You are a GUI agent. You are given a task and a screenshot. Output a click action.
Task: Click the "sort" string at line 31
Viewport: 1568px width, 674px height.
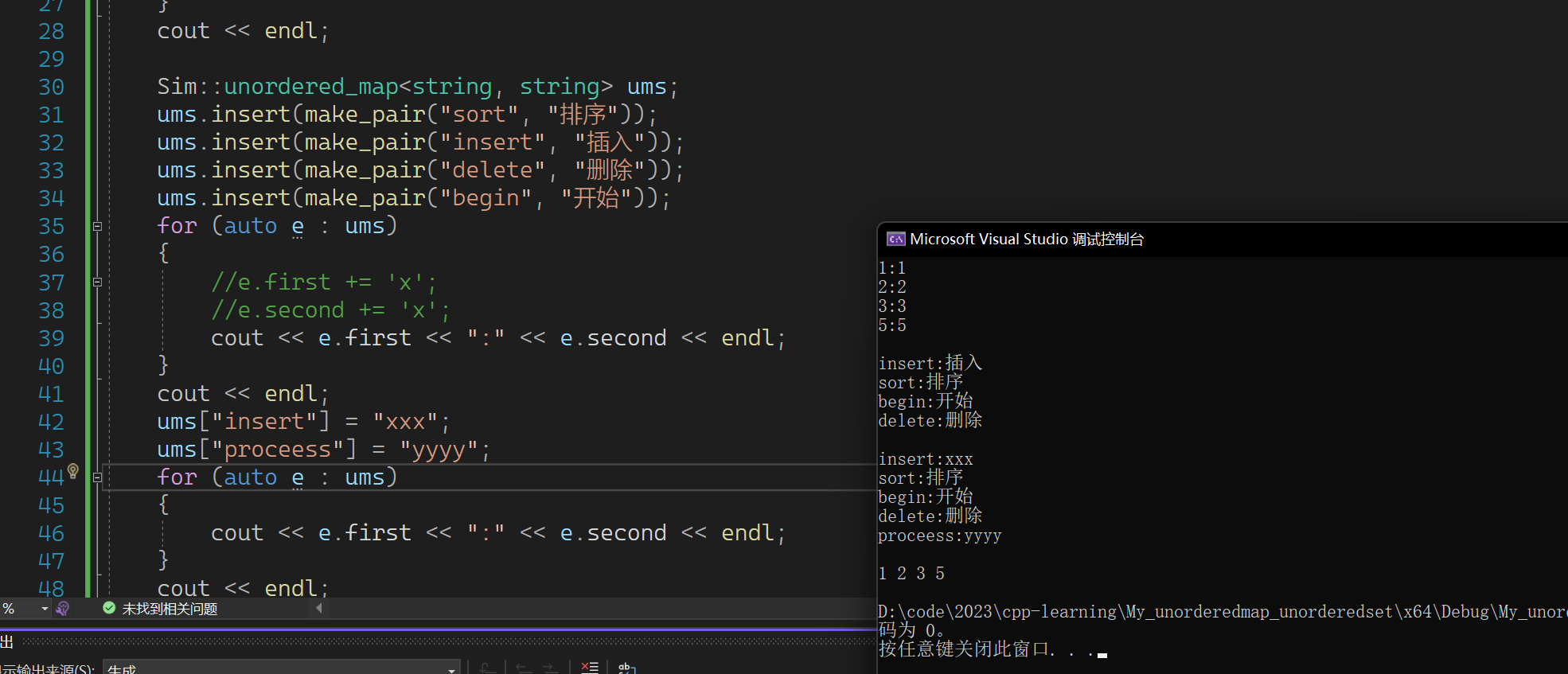pos(479,115)
